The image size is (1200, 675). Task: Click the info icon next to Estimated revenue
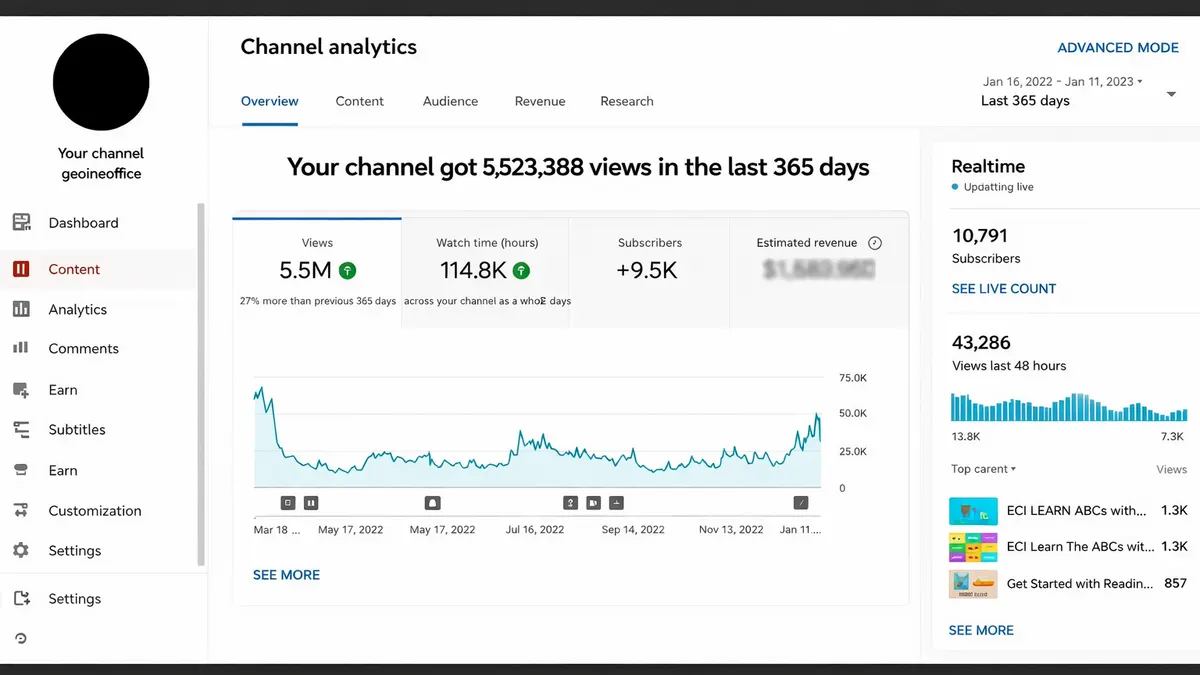pyautogui.click(x=875, y=243)
